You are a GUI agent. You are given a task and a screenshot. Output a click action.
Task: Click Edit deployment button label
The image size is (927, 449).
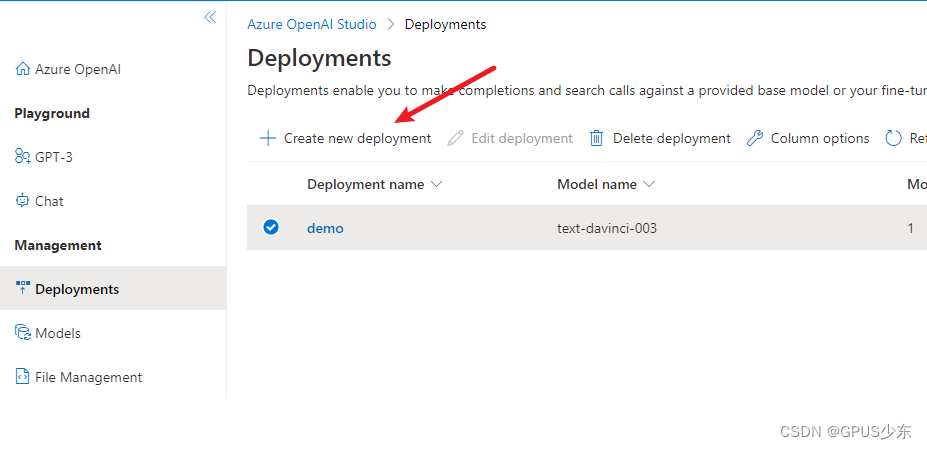point(522,138)
